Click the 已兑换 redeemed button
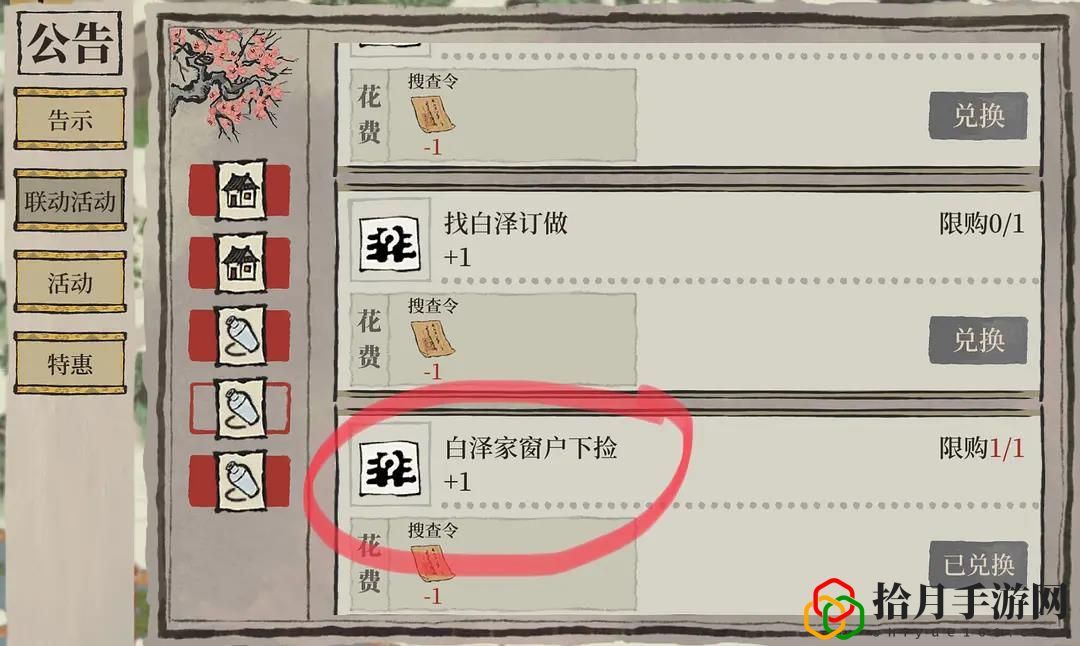 (x=977, y=563)
